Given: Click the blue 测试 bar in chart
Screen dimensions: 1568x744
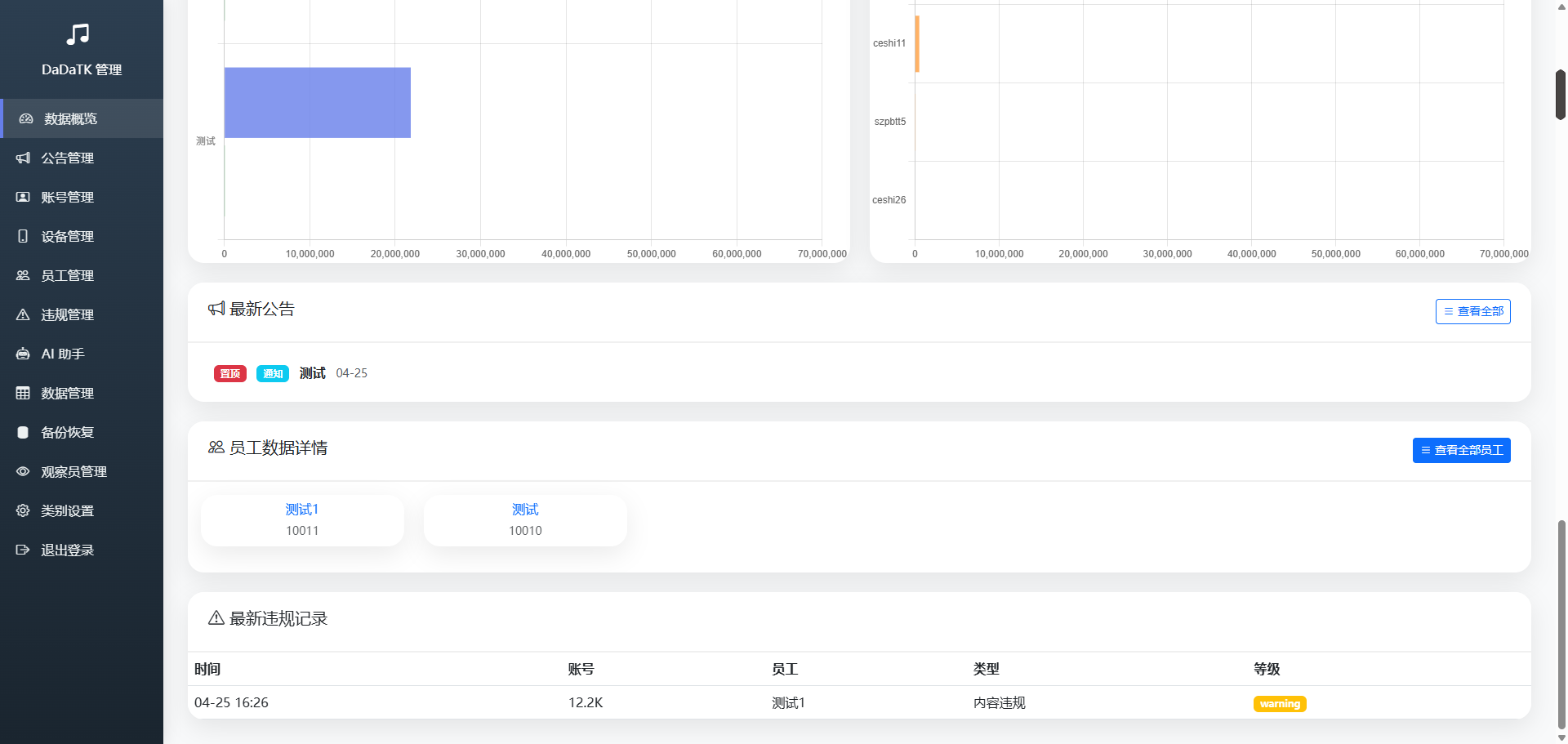Looking at the screenshot, I should (317, 103).
